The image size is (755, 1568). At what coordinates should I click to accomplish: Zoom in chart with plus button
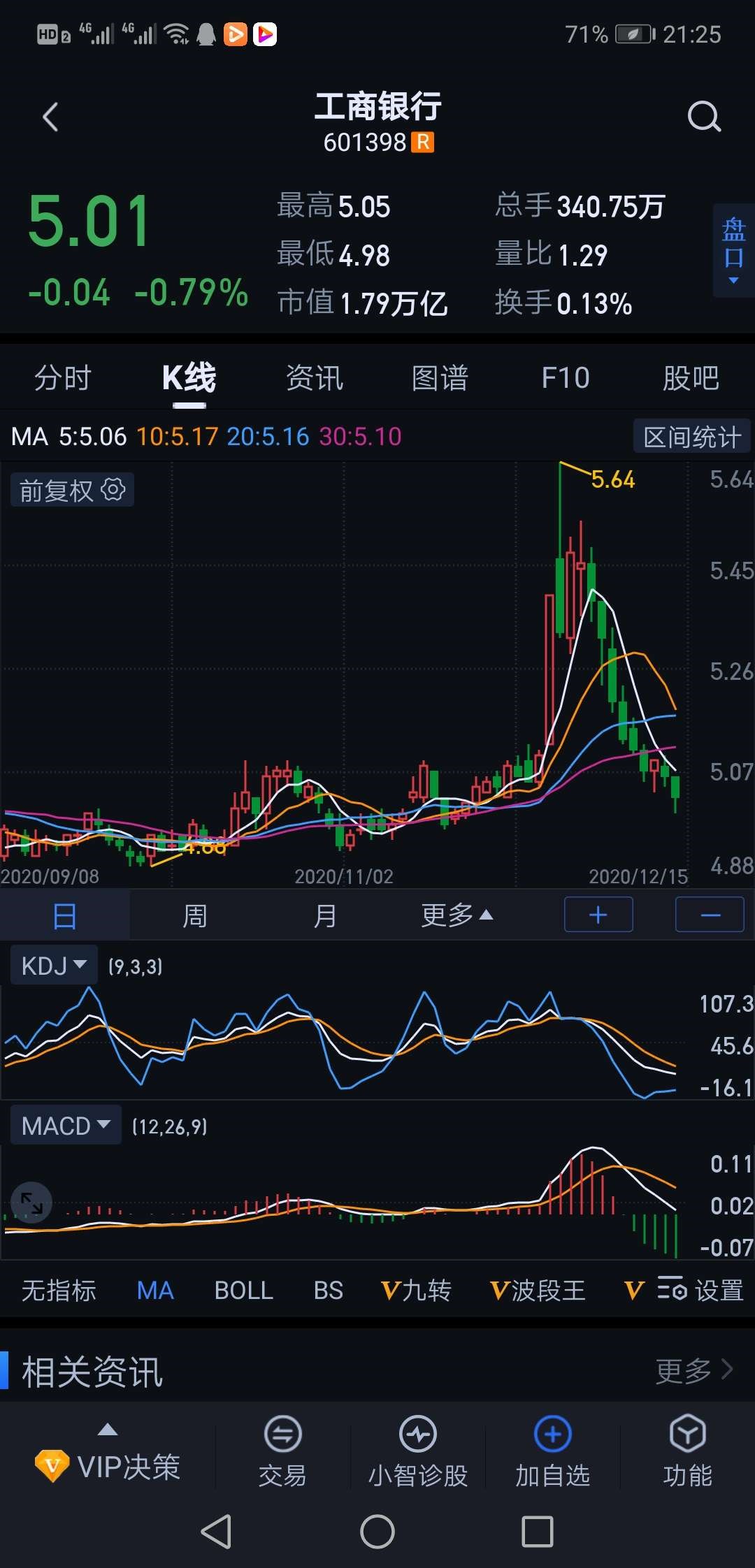(598, 915)
